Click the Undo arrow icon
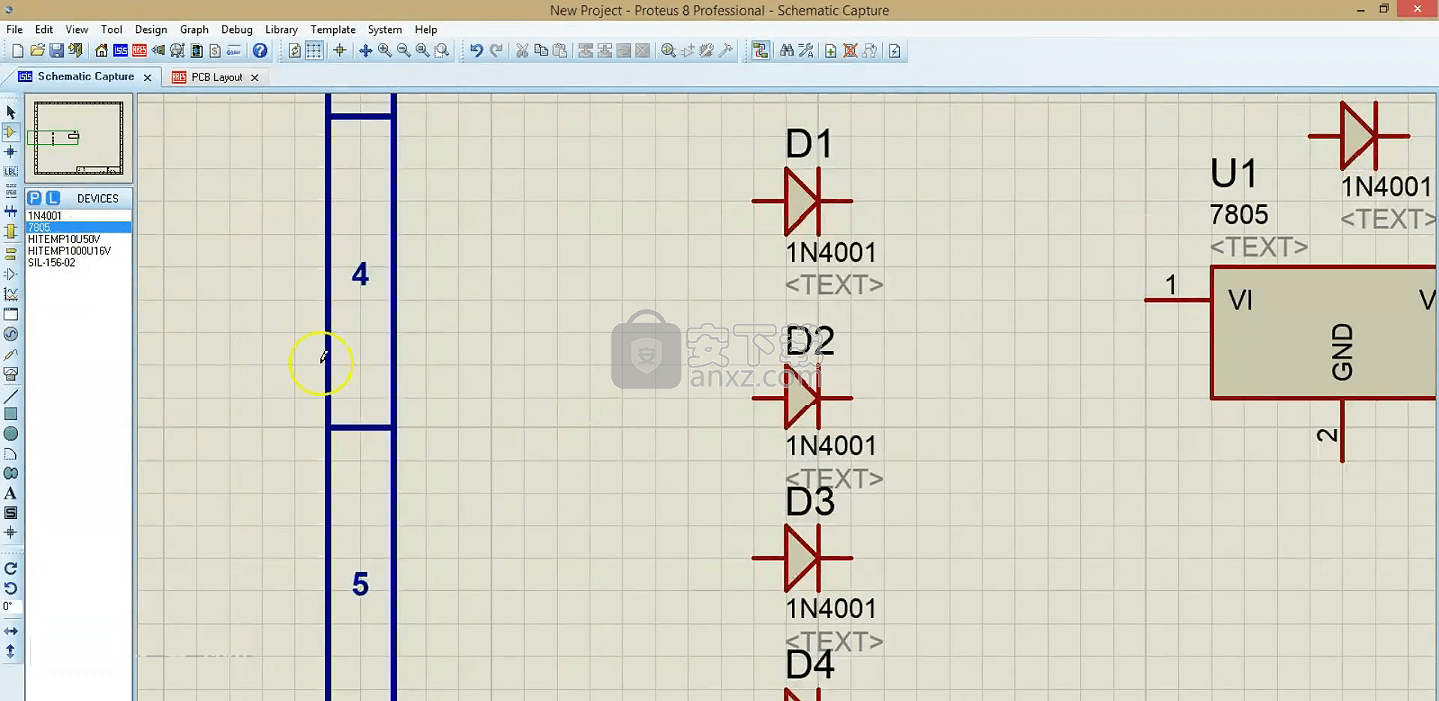 477,51
